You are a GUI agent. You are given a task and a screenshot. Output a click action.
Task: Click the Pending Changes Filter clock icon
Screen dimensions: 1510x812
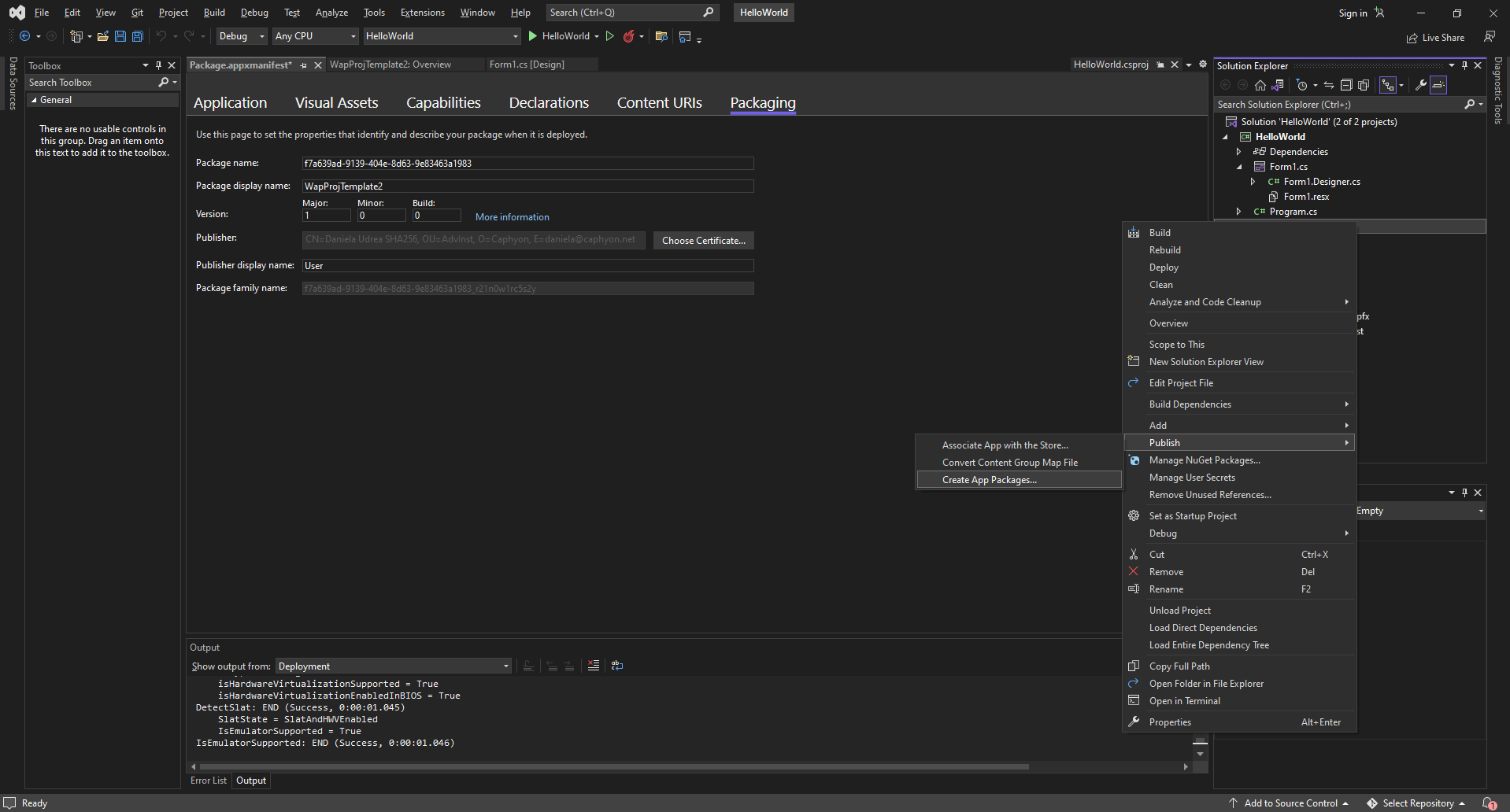click(1302, 85)
